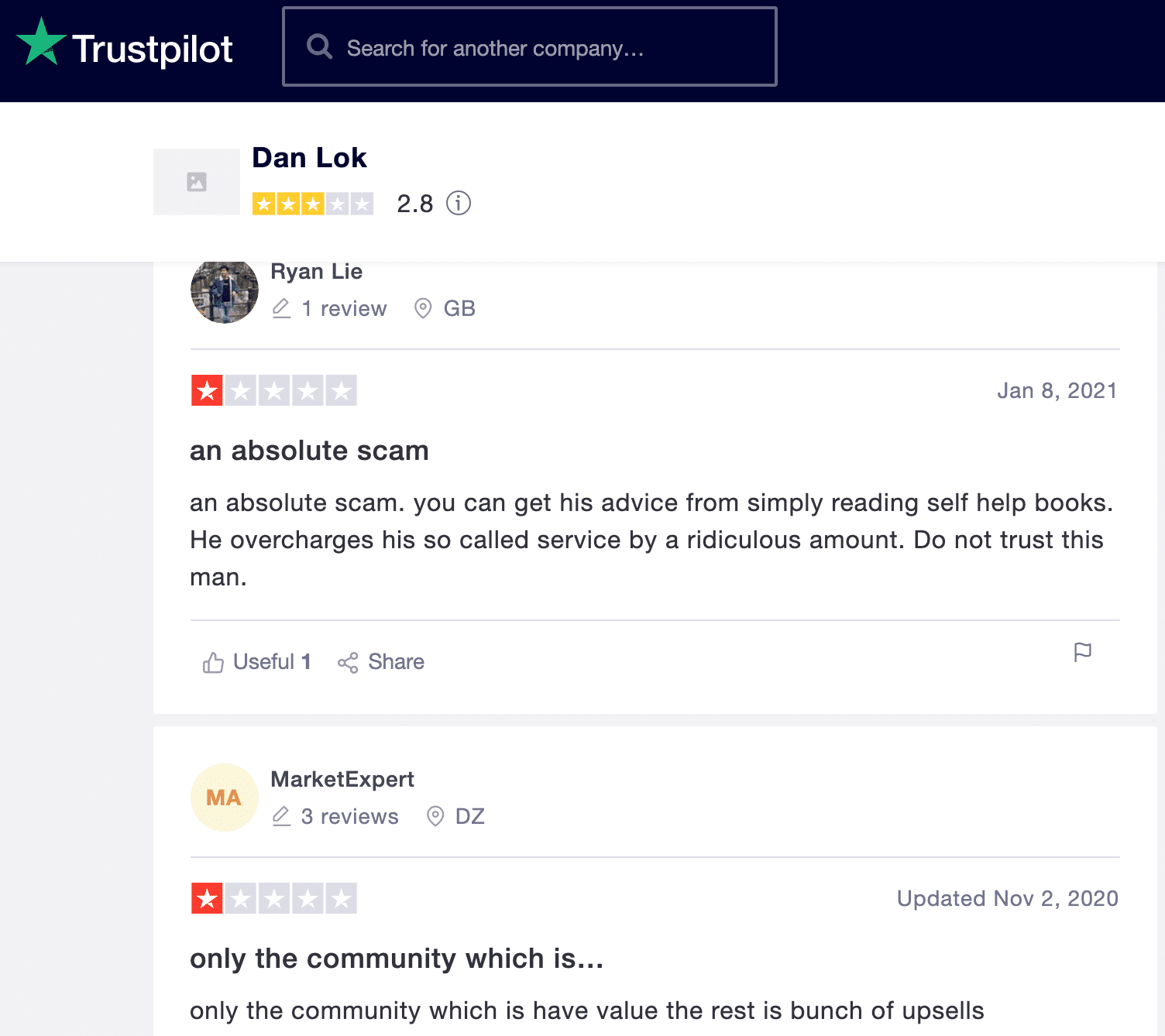Screen dimensions: 1165x1036
Task: Click the pencil icon beside 1 review
Action: pyautogui.click(x=281, y=308)
